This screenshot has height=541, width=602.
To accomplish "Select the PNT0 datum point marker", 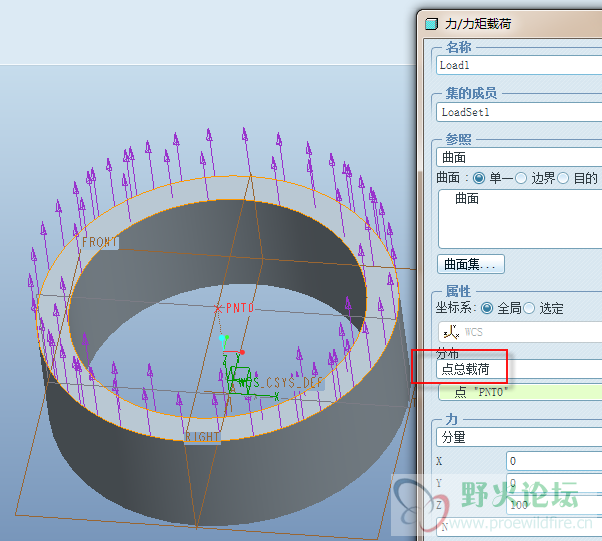I will pyautogui.click(x=219, y=308).
